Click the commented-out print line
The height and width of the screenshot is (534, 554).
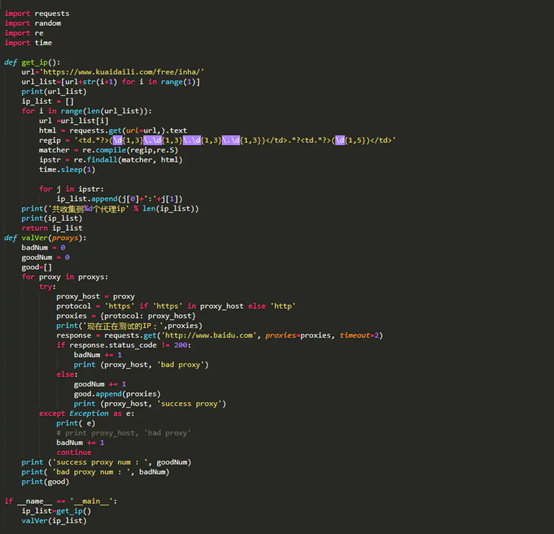click(x=124, y=433)
